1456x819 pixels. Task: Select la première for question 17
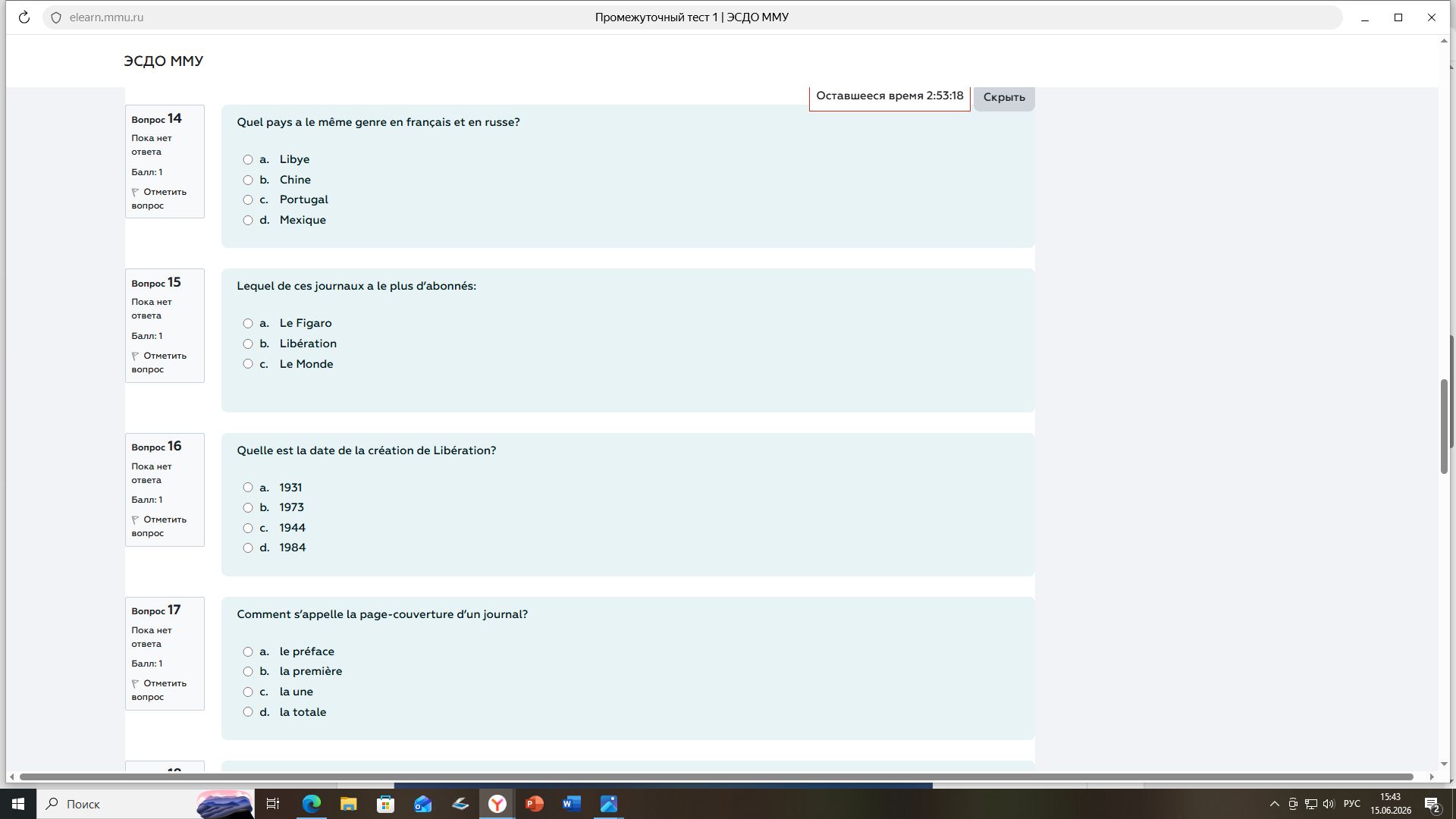pyautogui.click(x=248, y=672)
